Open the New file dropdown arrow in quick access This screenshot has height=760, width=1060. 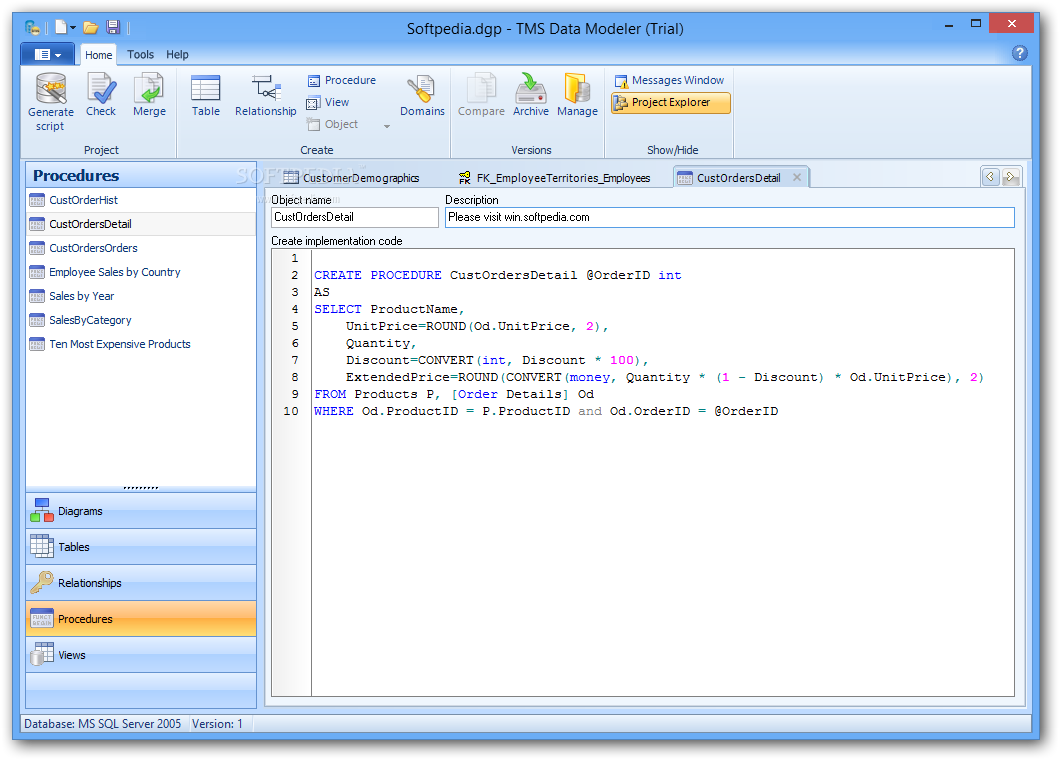[x=73, y=28]
